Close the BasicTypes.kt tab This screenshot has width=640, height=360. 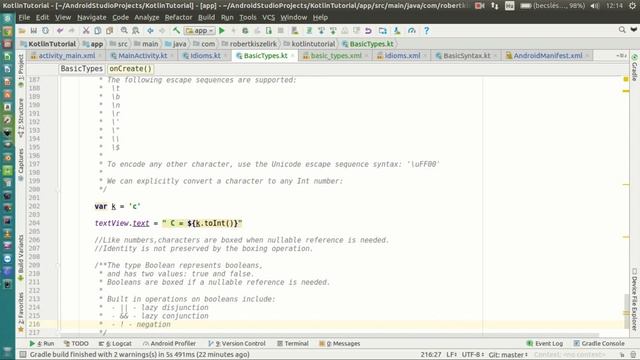(x=293, y=56)
